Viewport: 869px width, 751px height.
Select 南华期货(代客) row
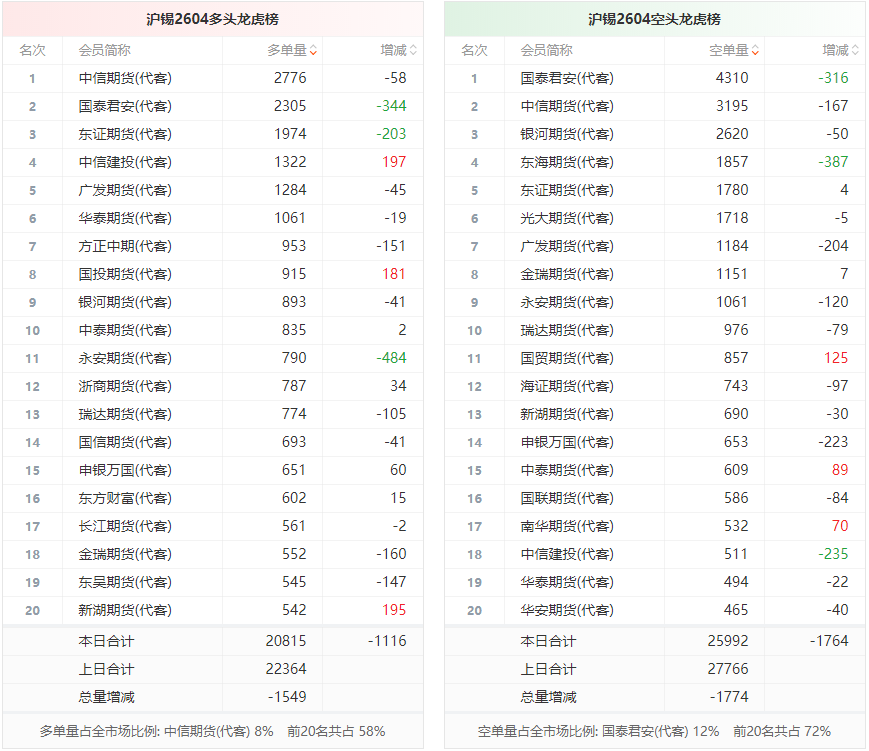pos(655,526)
